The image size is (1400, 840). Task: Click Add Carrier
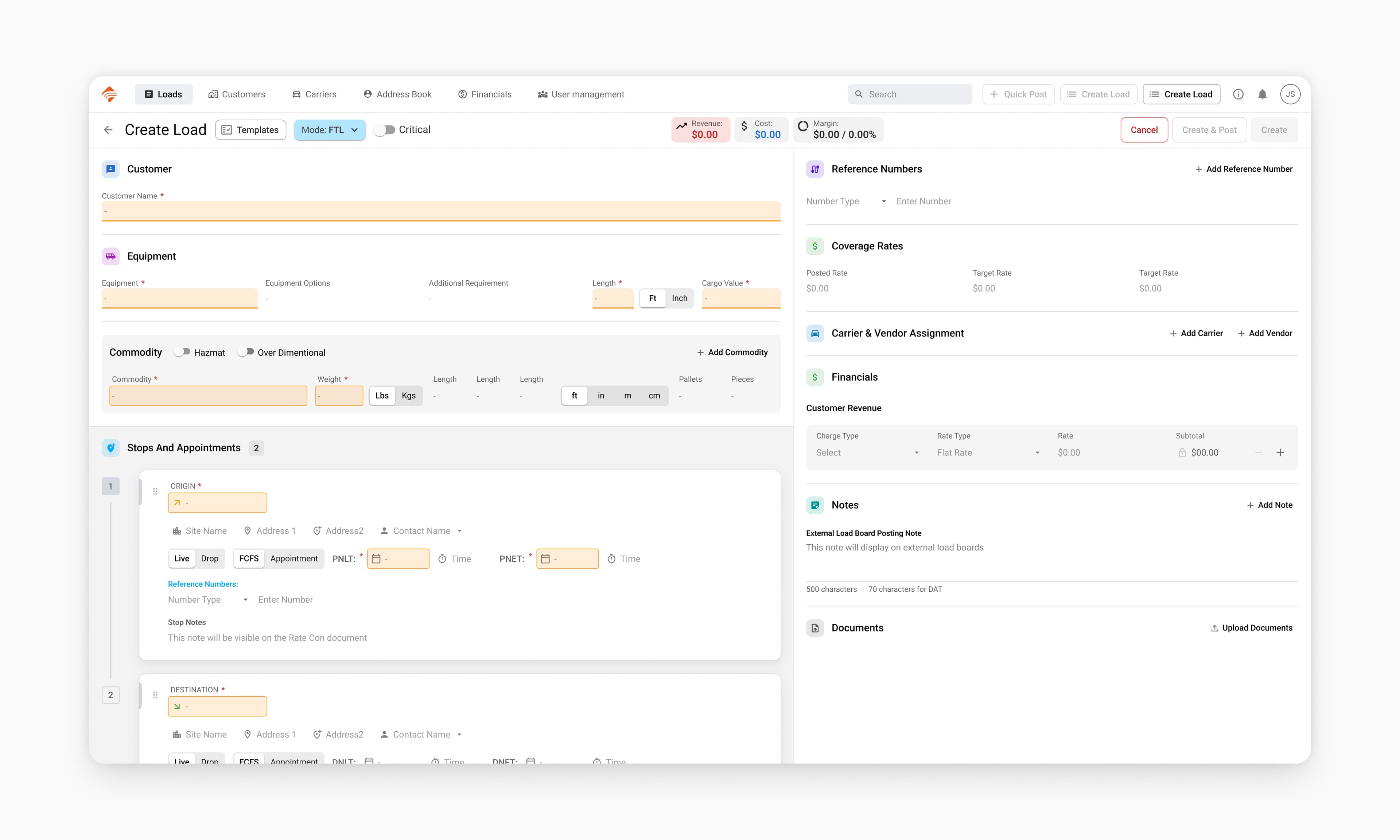1196,333
